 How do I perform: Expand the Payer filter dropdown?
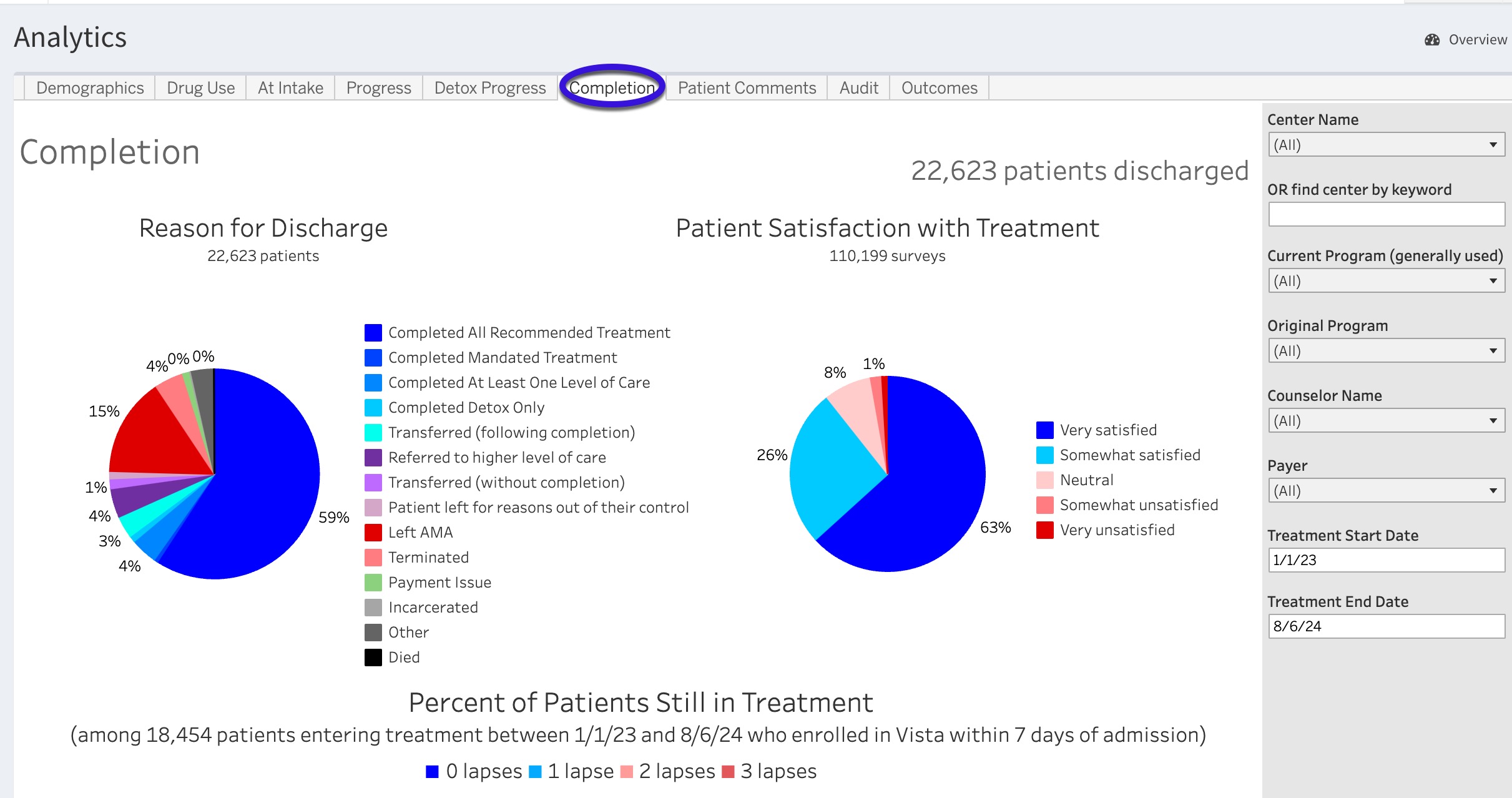point(1386,491)
